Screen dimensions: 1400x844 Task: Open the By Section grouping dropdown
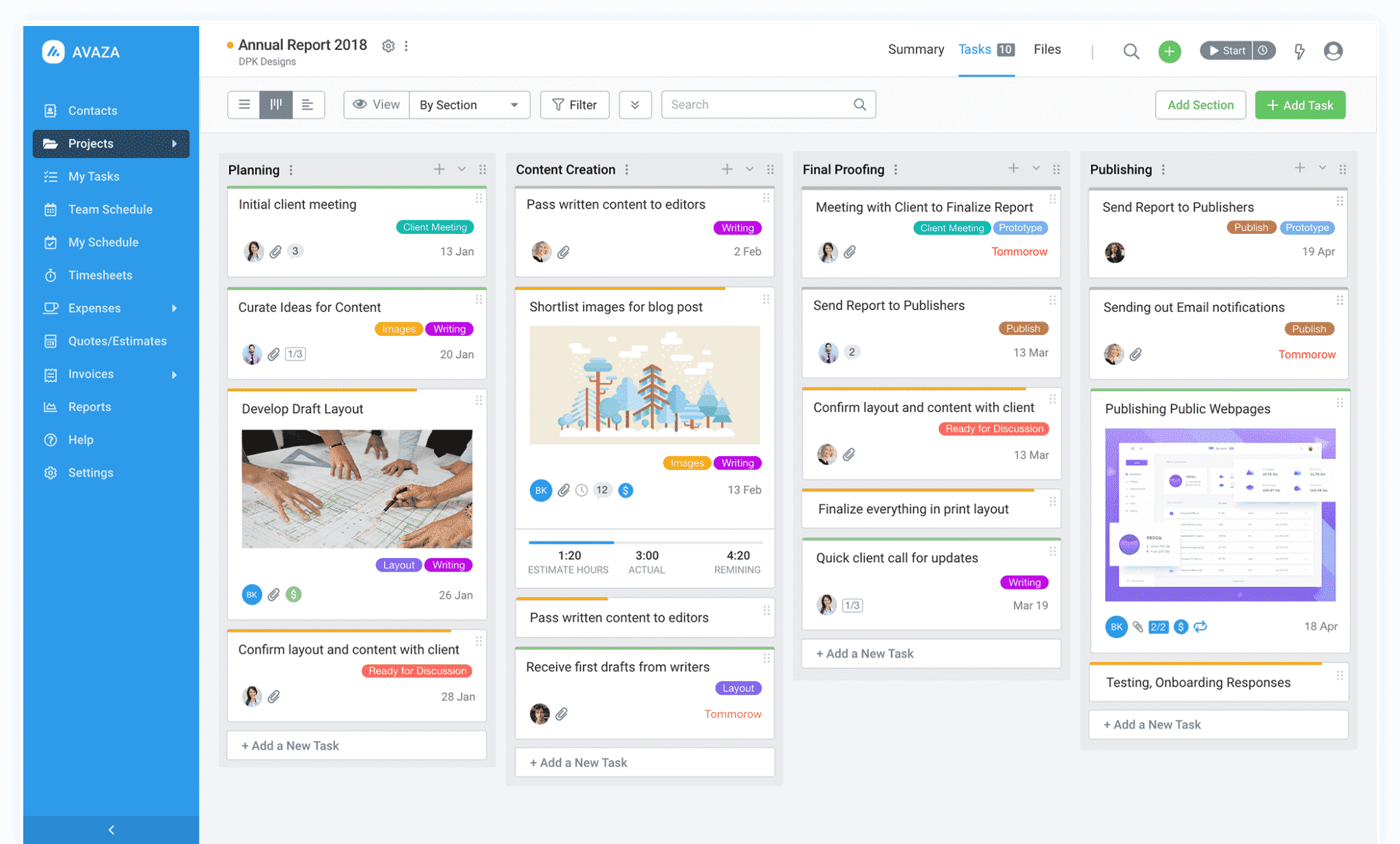click(x=469, y=105)
